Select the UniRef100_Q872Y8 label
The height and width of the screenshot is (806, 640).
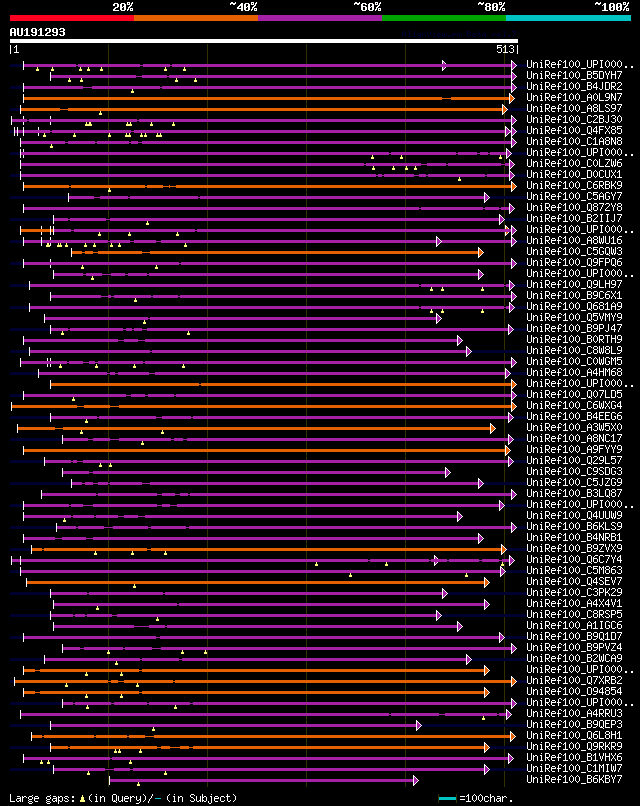[574, 207]
